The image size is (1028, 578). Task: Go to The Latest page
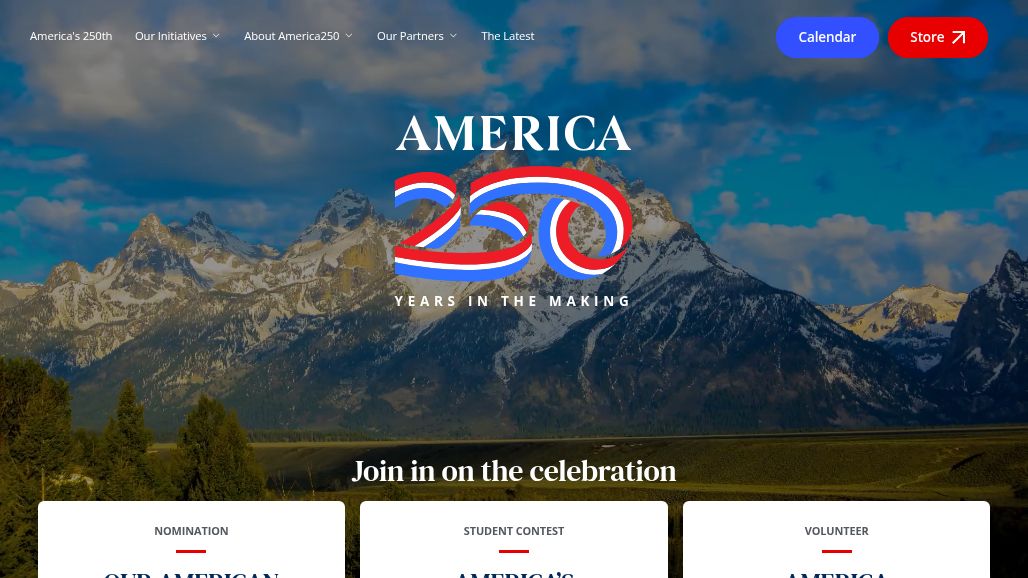(x=507, y=36)
